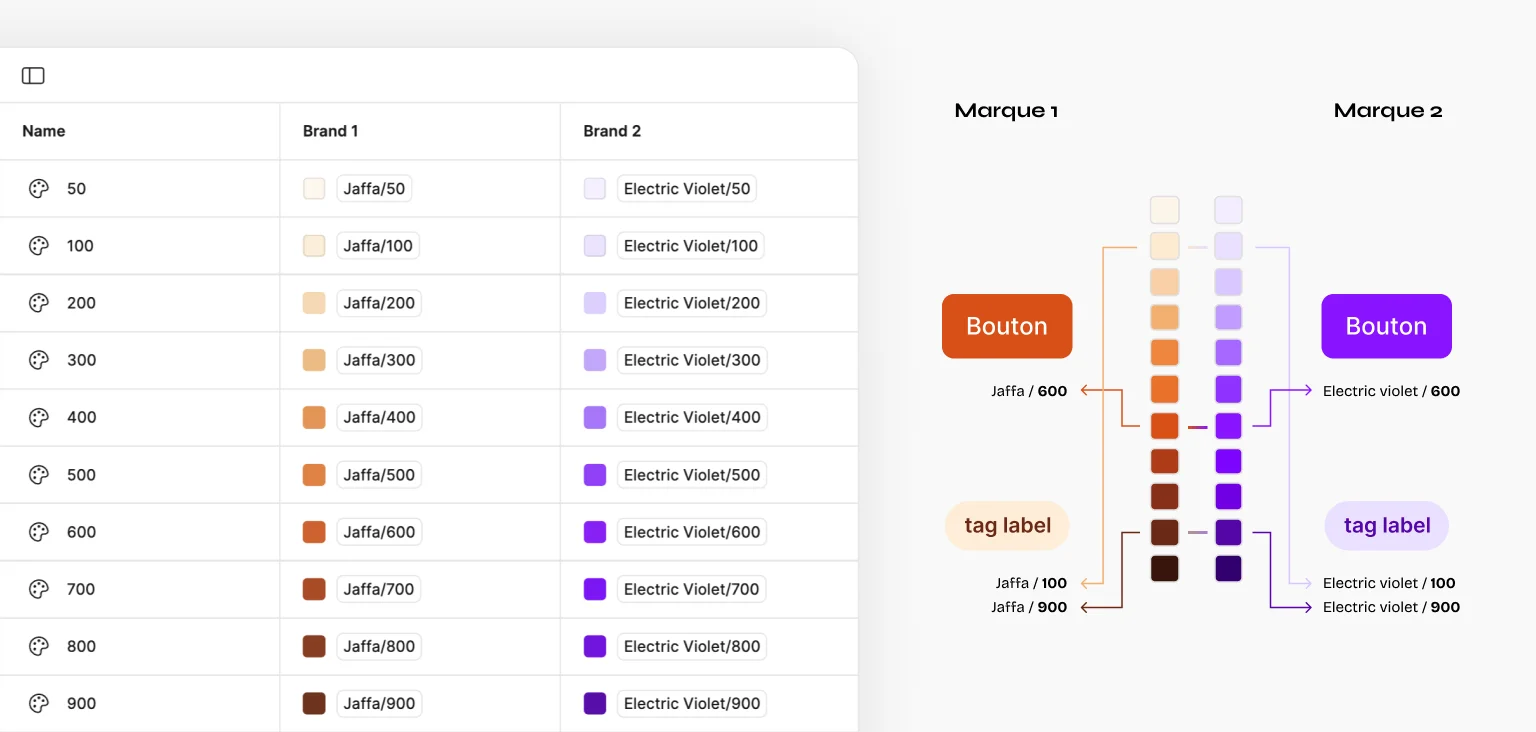Screen dimensions: 1536x732
Task: Select the Brand 2 column header
Action: [x=612, y=131]
